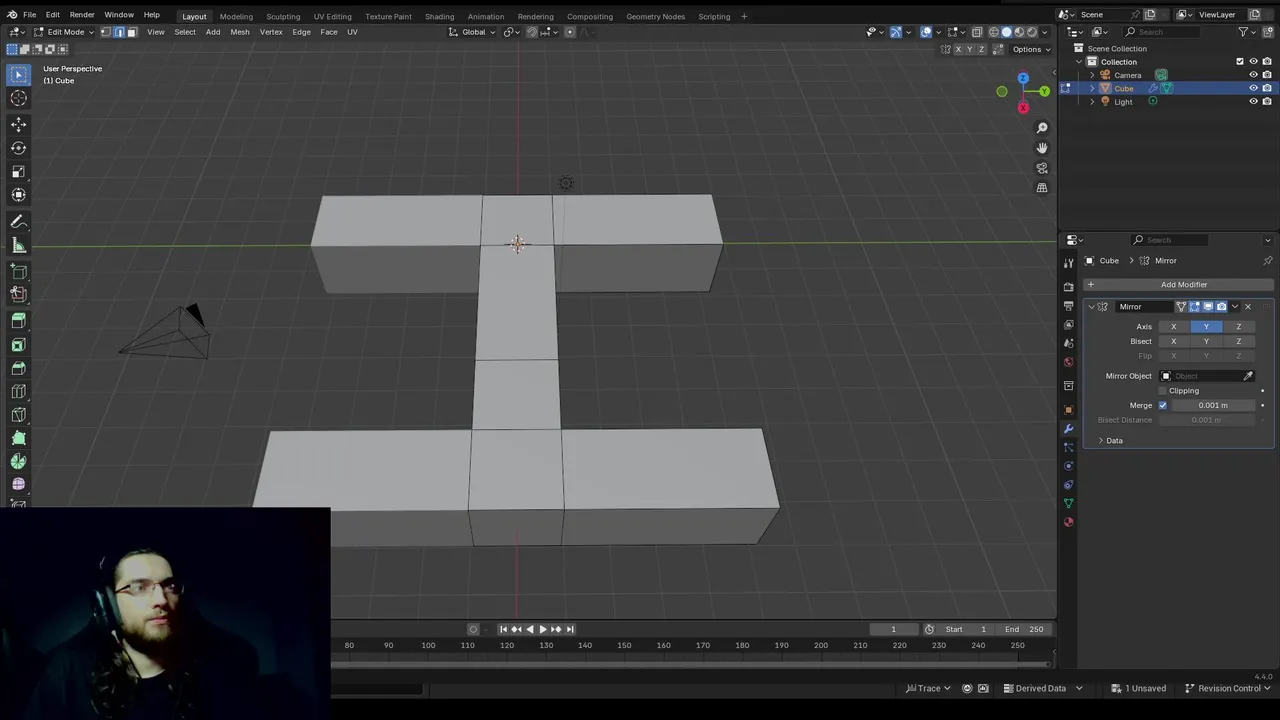Uncheck Collection exclude checkbox
Image resolution: width=1280 pixels, height=720 pixels.
[x=1240, y=62]
